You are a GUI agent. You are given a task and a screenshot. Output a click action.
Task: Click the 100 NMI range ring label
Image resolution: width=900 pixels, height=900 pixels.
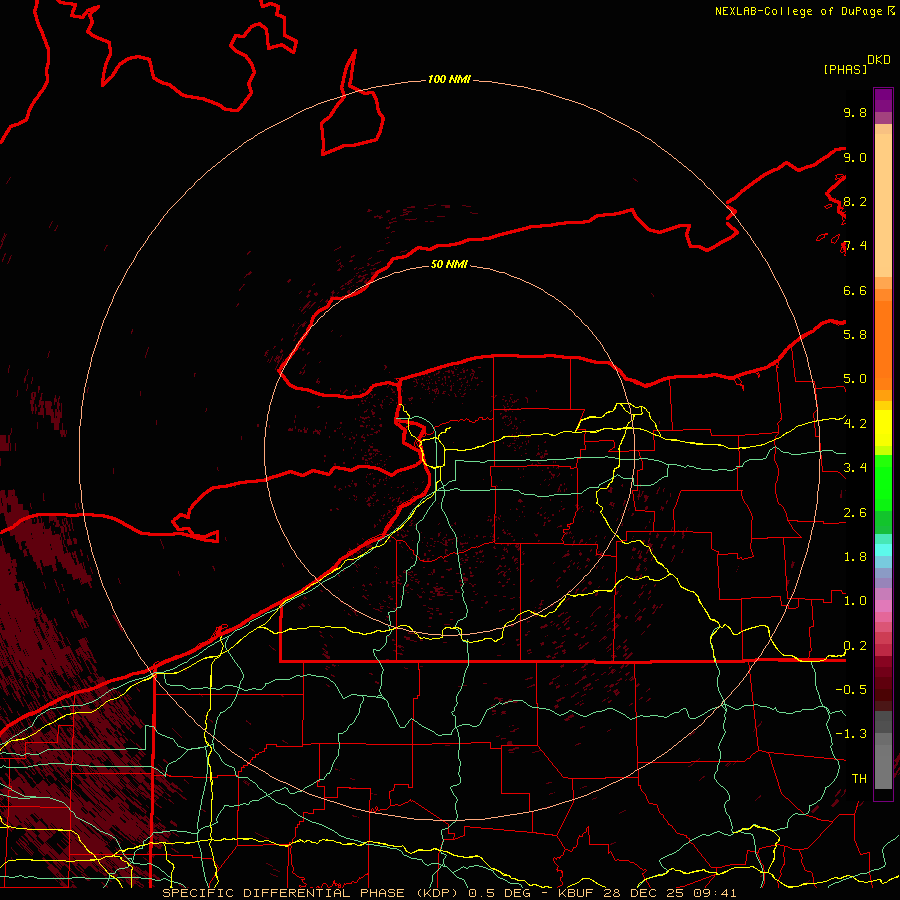449,79
